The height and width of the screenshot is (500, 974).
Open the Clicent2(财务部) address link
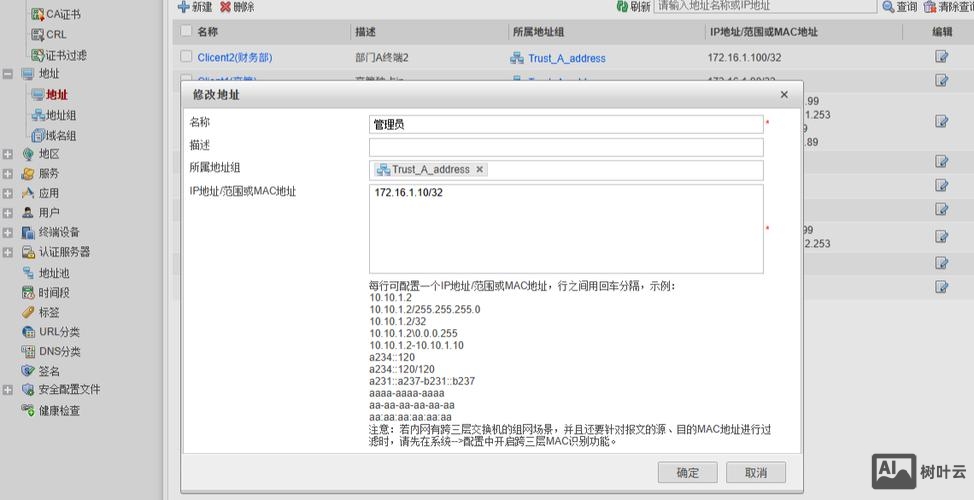click(234, 58)
